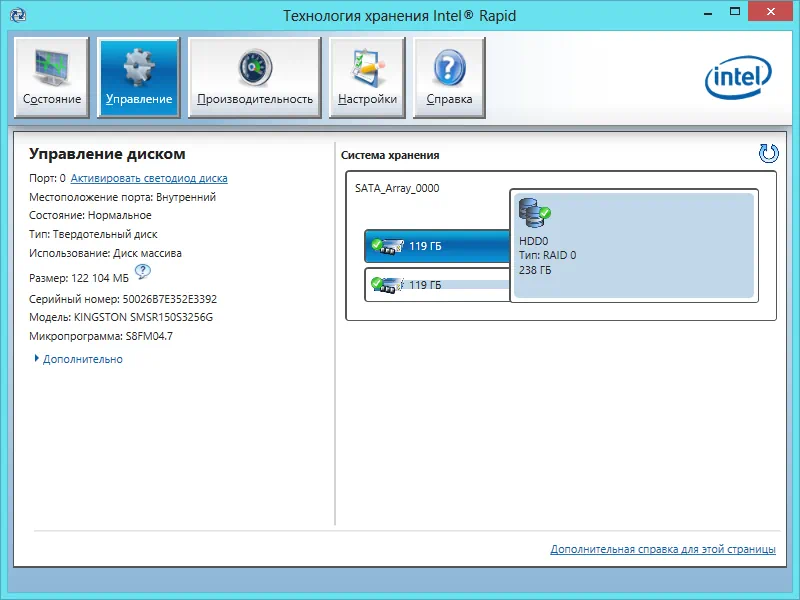Click the HDD0 volume icon
Viewport: 800px width, 600px height.
pyautogui.click(x=534, y=213)
